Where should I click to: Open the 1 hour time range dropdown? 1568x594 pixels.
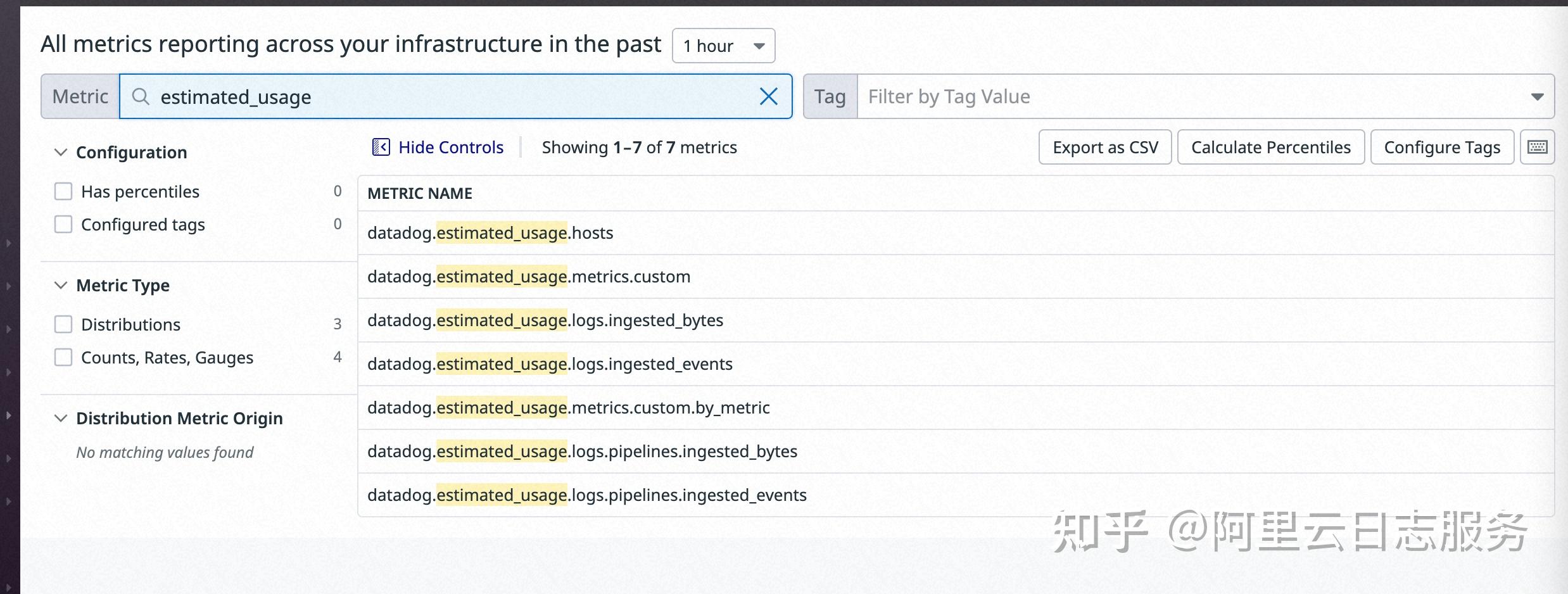(723, 45)
